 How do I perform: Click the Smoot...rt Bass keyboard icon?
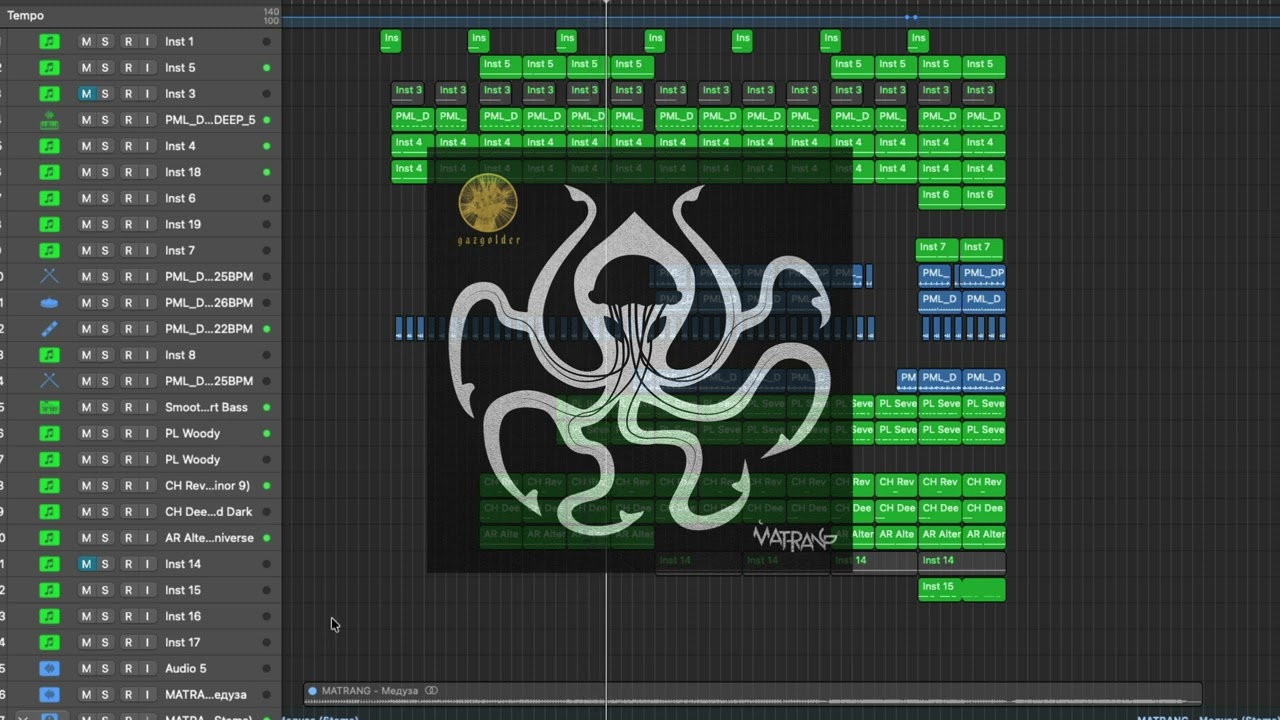pos(49,407)
